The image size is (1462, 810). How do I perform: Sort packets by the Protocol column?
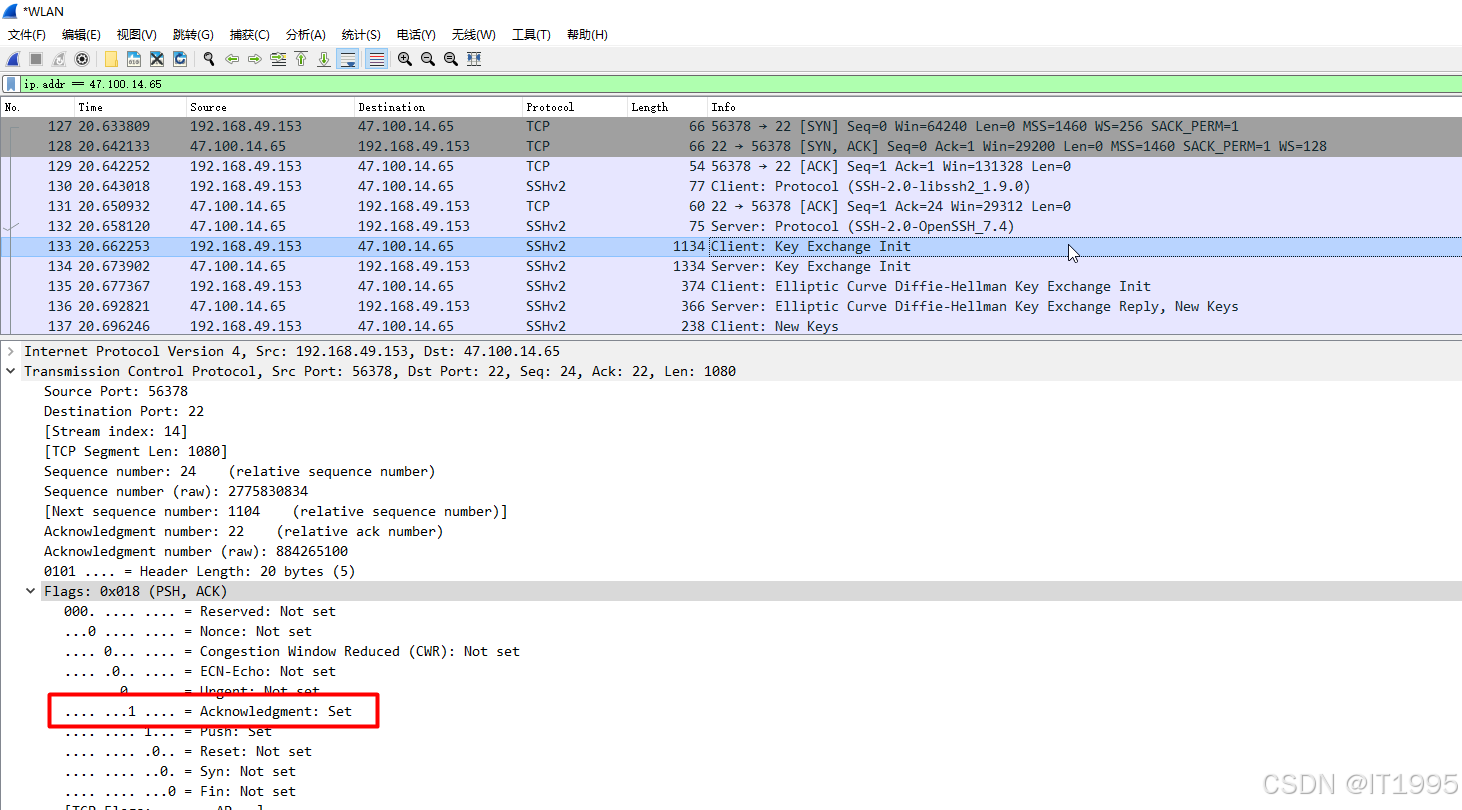pos(548,107)
